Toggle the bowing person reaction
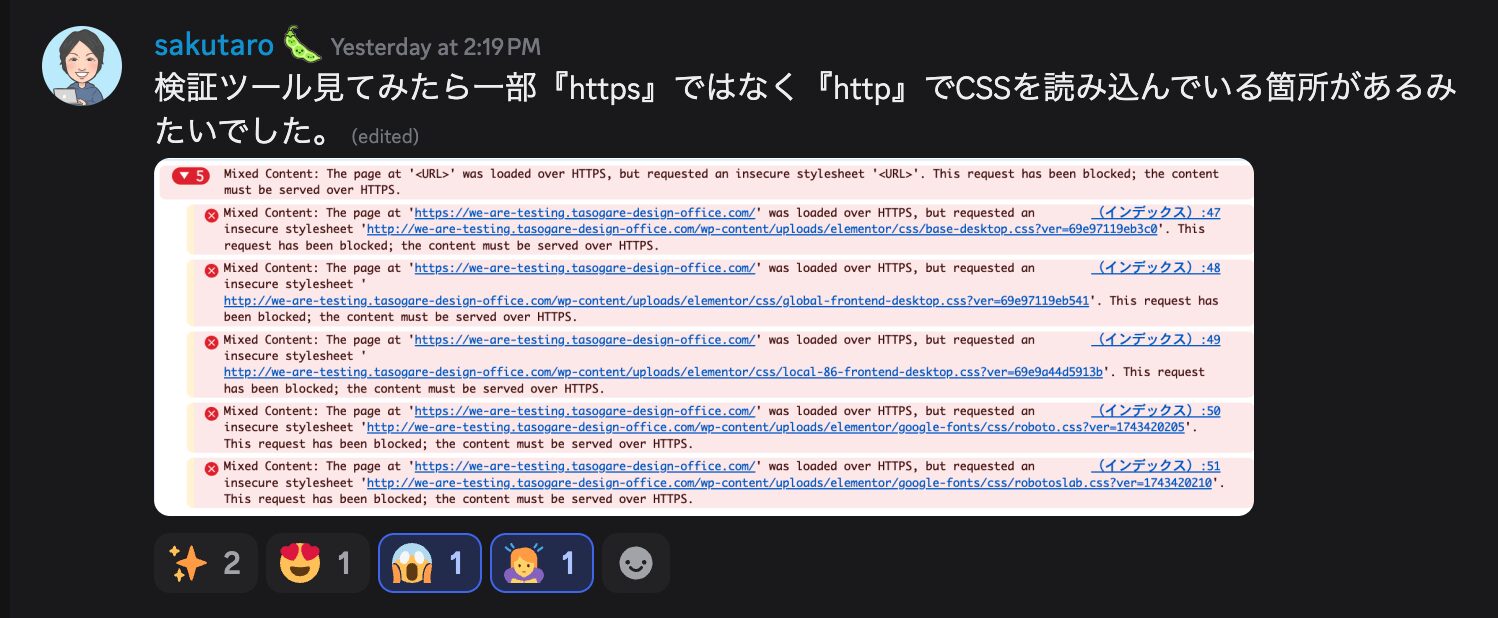The image size is (1498, 618). click(x=542, y=563)
